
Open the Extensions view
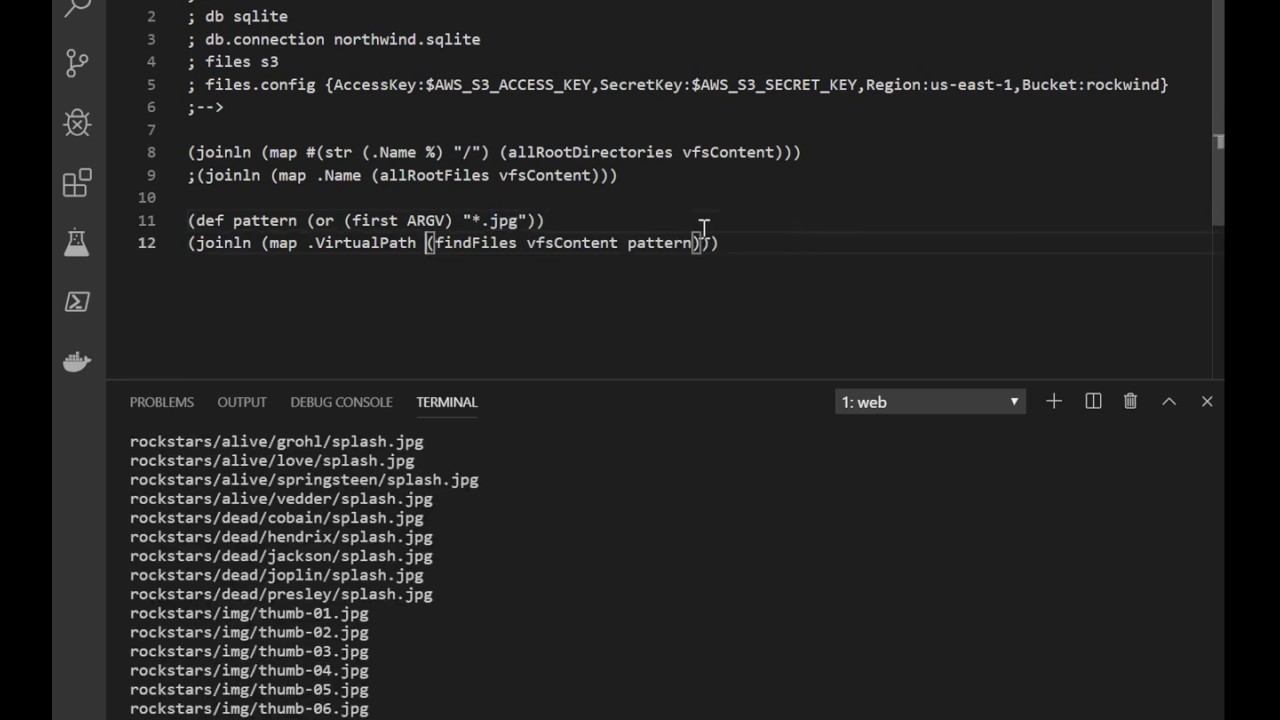click(x=77, y=183)
